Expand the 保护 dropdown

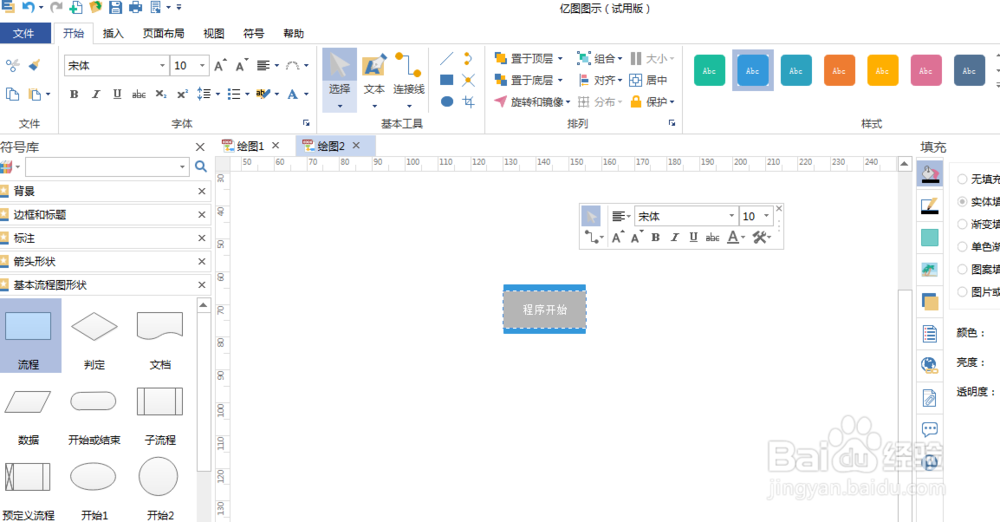pos(672,102)
